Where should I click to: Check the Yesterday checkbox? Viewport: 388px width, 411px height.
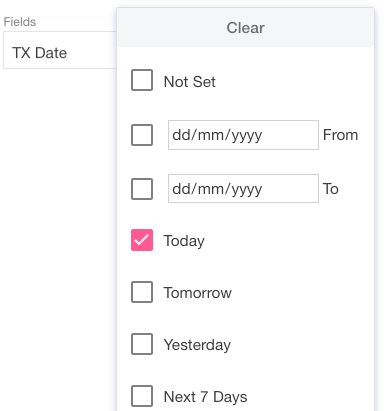click(x=142, y=344)
